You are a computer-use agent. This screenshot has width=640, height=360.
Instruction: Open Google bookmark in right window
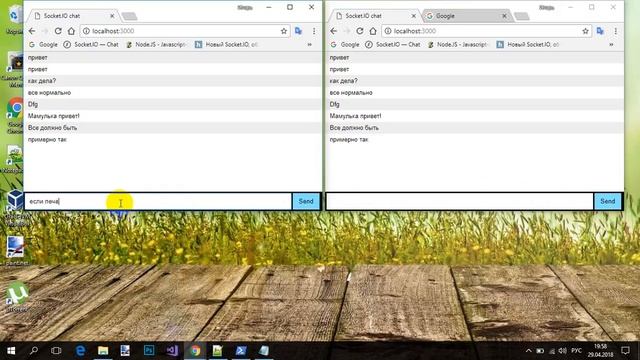345,44
